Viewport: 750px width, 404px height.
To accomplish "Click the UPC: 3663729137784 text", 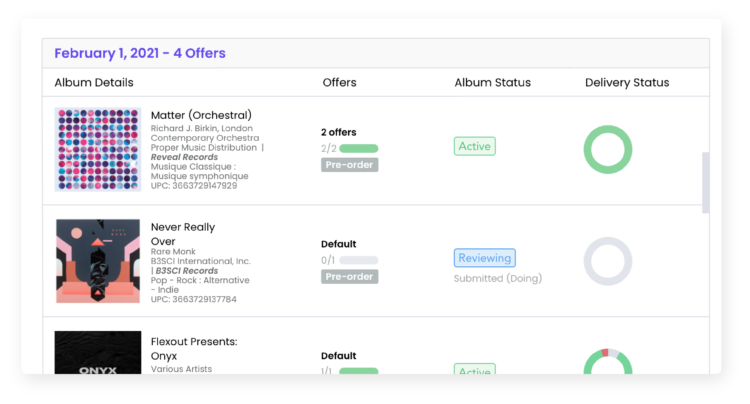I will [194, 300].
